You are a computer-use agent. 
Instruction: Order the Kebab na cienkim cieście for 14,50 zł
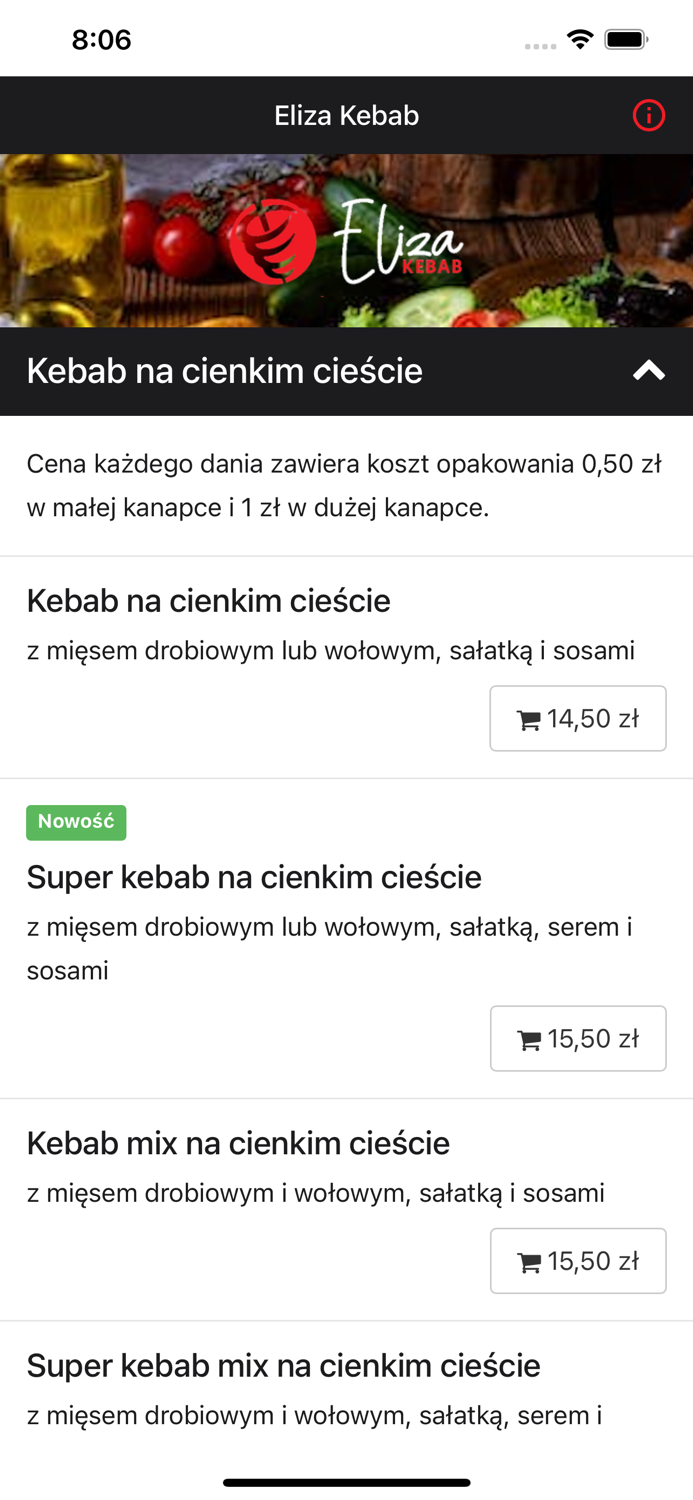578,717
